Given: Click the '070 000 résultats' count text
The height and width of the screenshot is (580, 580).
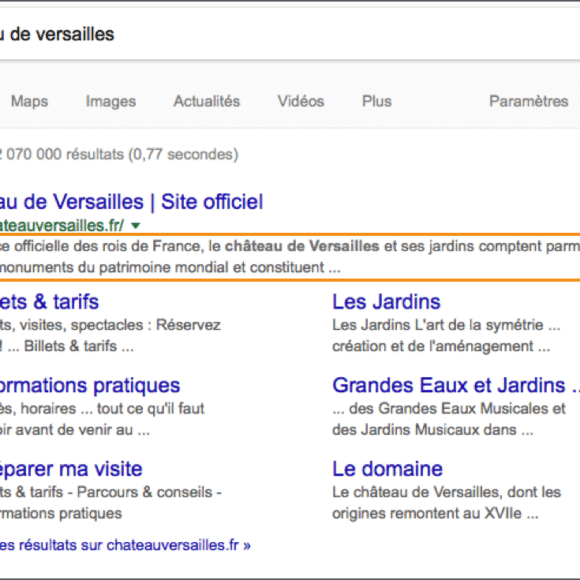Looking at the screenshot, I should 65,154.
